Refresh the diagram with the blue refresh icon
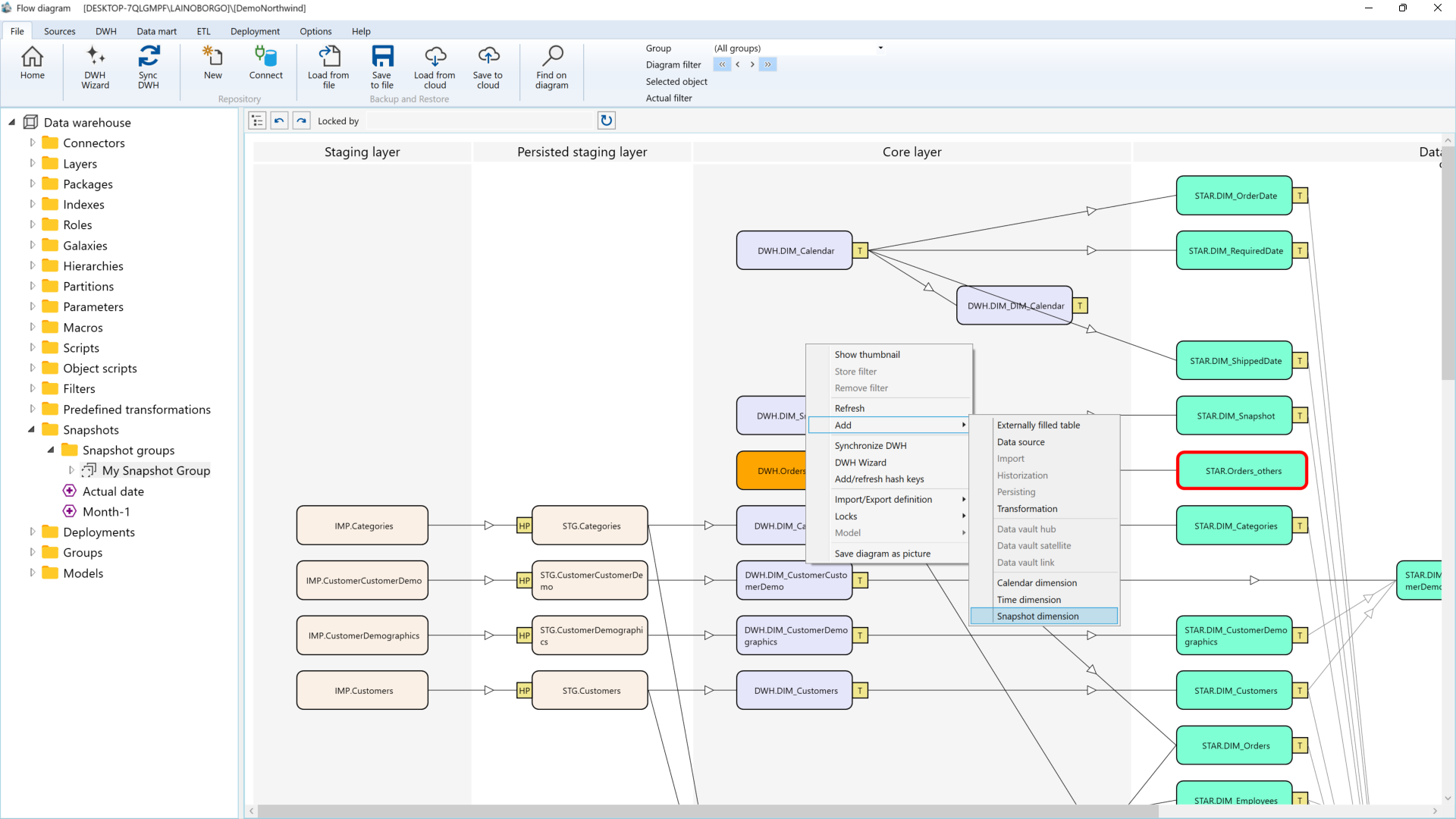The width and height of the screenshot is (1456, 819). [607, 121]
